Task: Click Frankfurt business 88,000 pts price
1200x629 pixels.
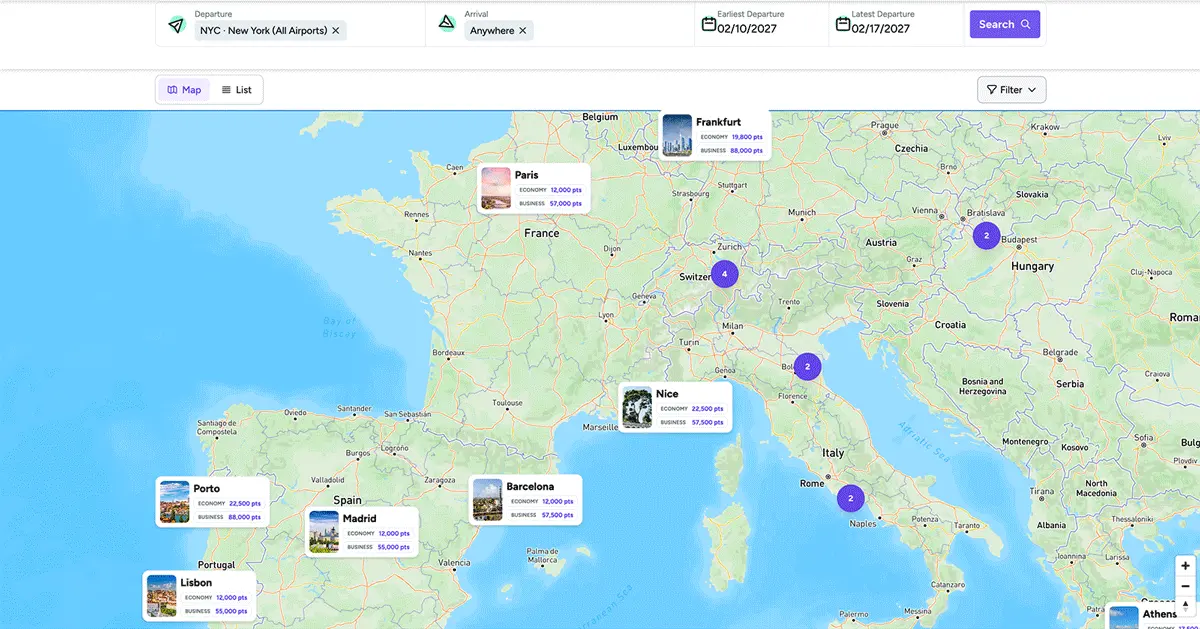Action: tap(747, 151)
